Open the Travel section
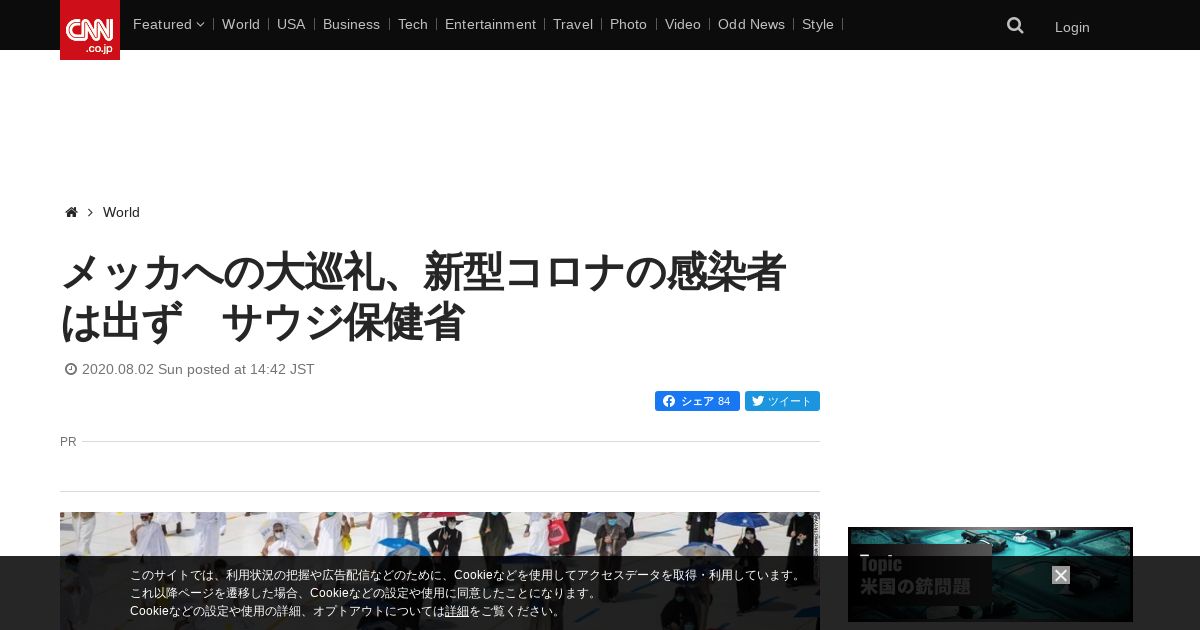1200x630 pixels. (x=573, y=24)
